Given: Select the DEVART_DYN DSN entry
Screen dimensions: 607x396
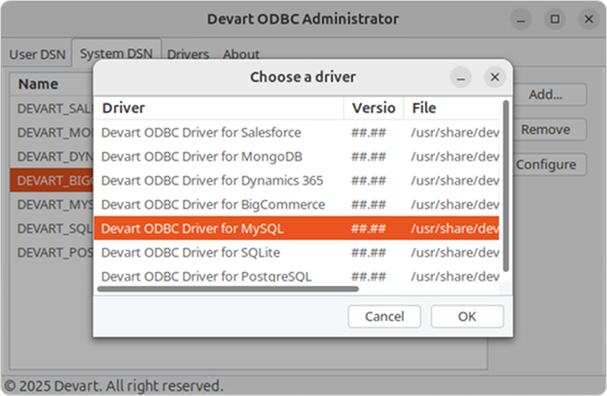Looking at the screenshot, I should point(52,157).
